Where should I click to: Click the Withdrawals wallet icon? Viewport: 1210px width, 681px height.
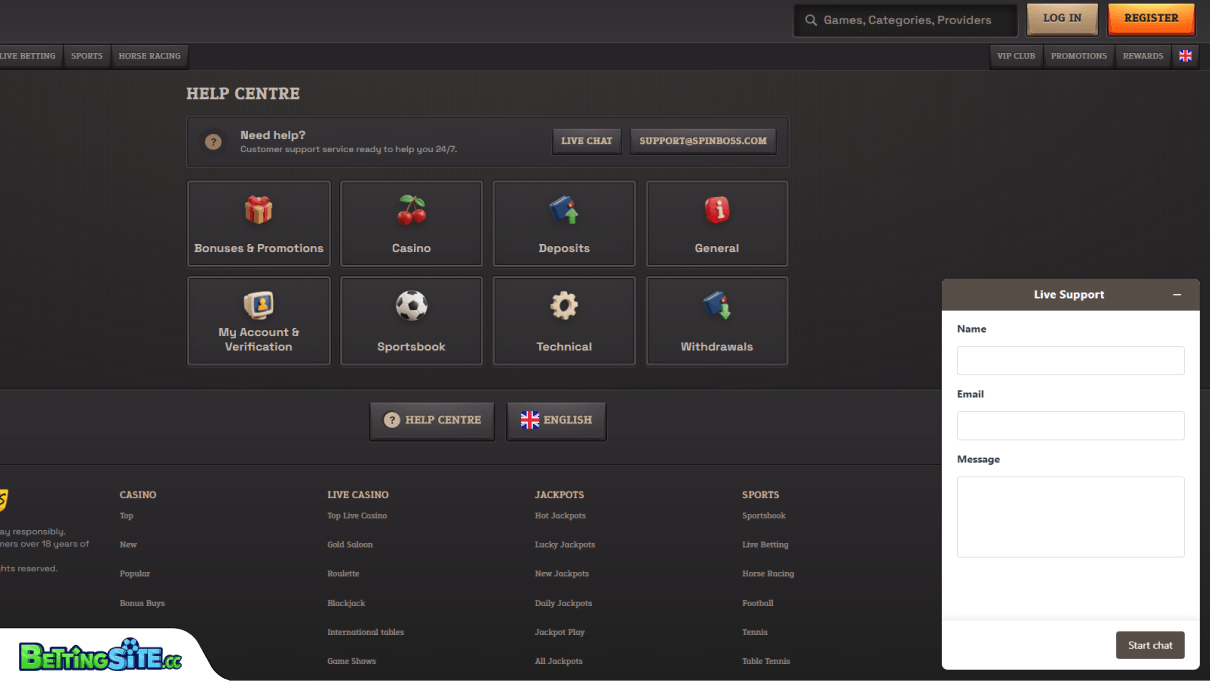[x=717, y=306]
